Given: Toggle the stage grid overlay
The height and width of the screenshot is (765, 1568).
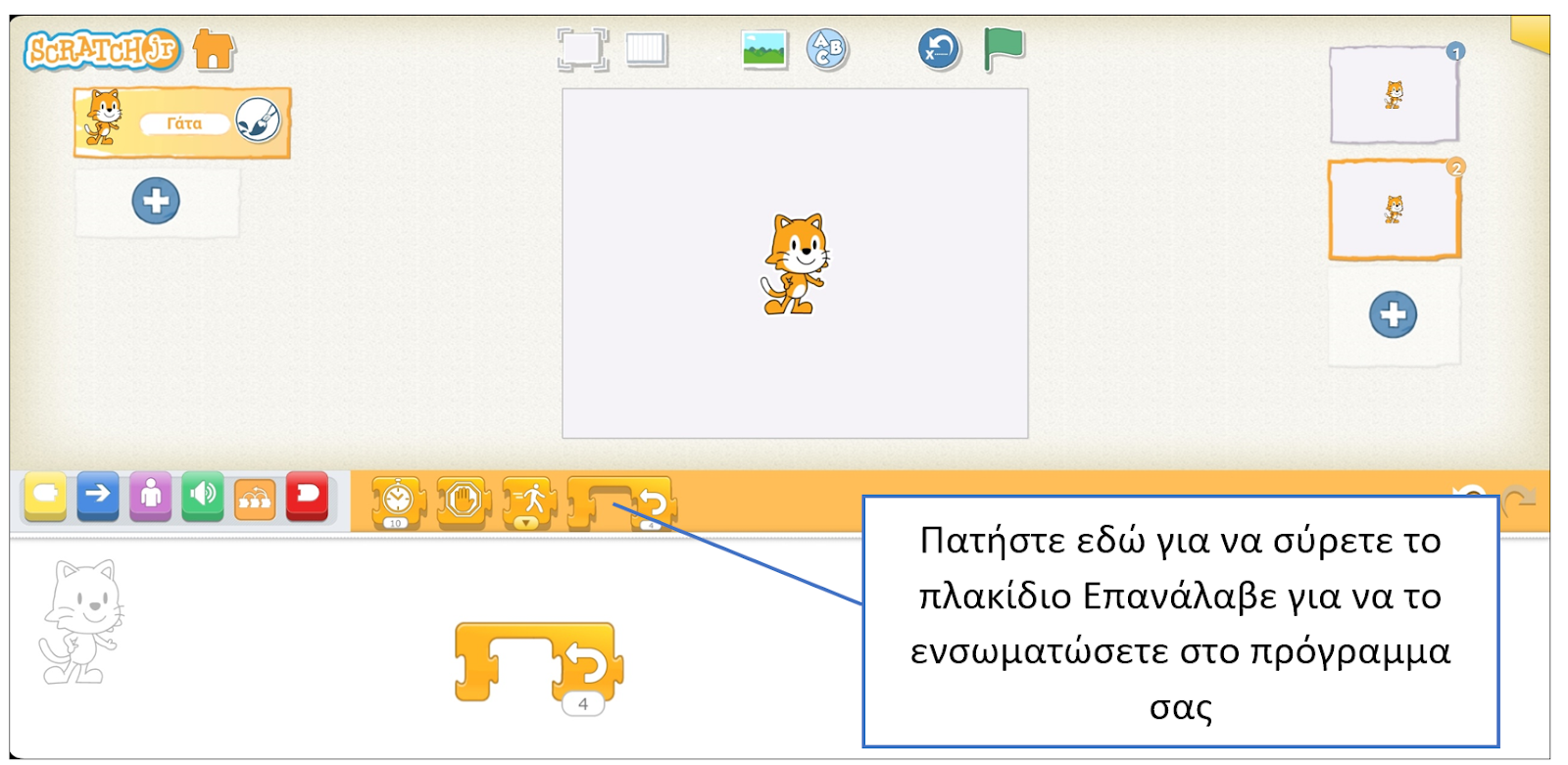Looking at the screenshot, I should [647, 49].
